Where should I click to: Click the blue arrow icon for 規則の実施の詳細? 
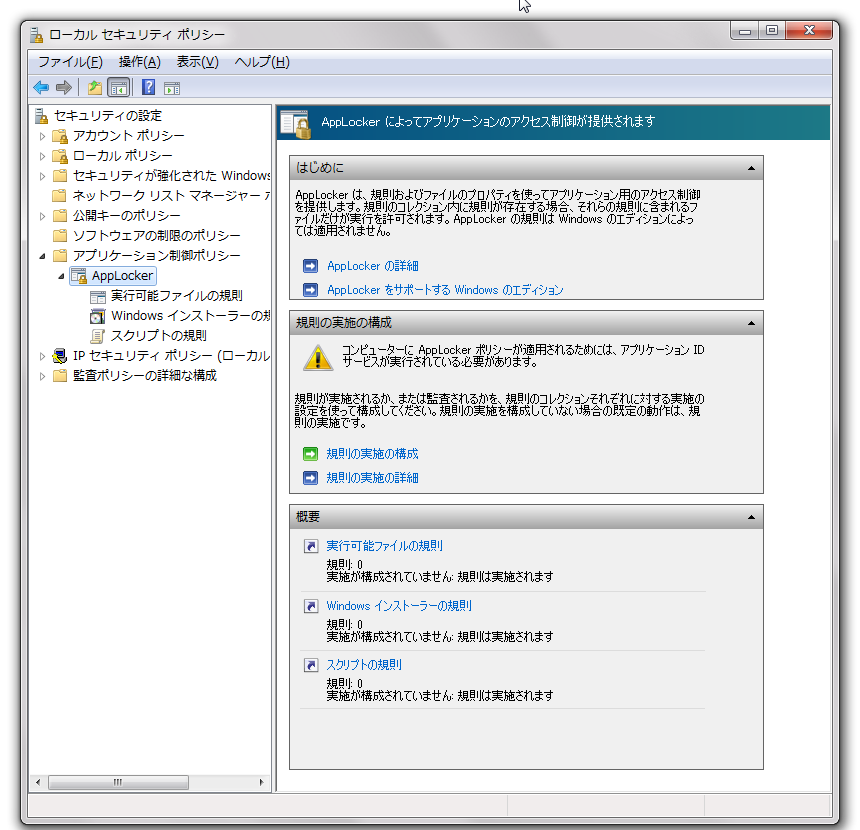click(310, 478)
